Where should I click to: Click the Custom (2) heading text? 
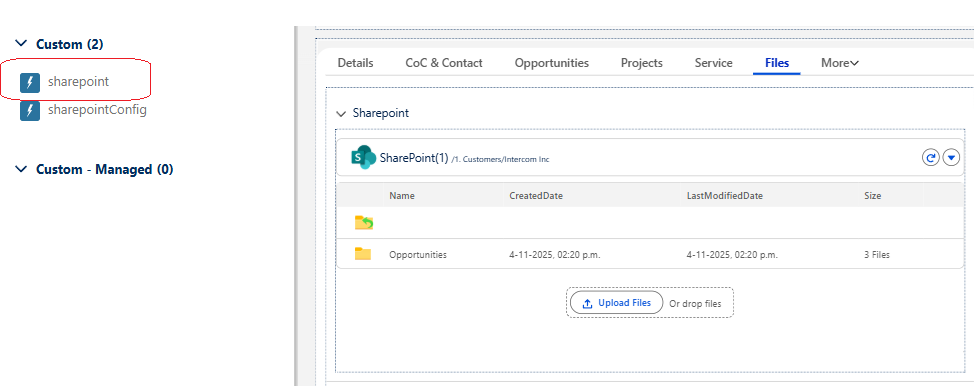click(x=70, y=44)
